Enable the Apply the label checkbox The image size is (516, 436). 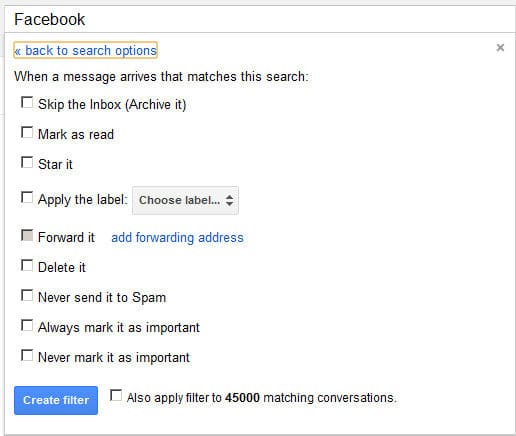click(27, 197)
